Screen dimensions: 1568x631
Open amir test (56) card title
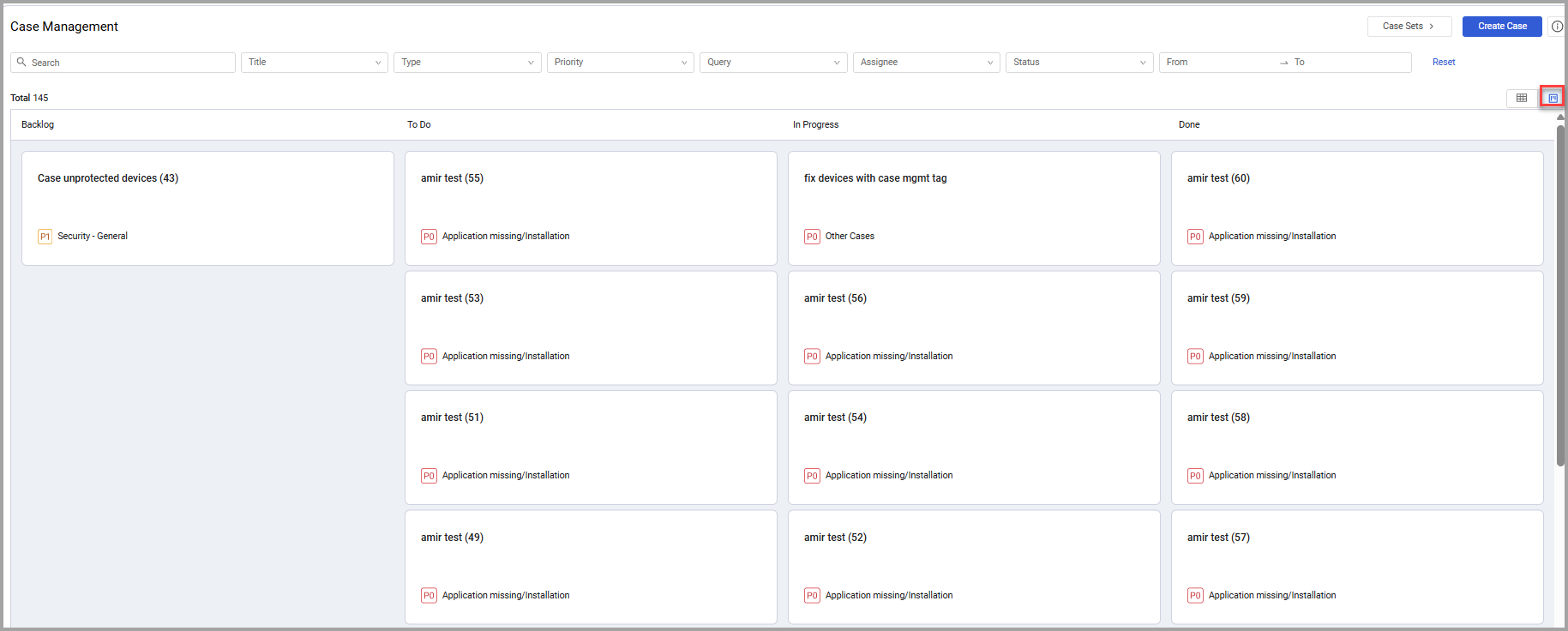[835, 298]
